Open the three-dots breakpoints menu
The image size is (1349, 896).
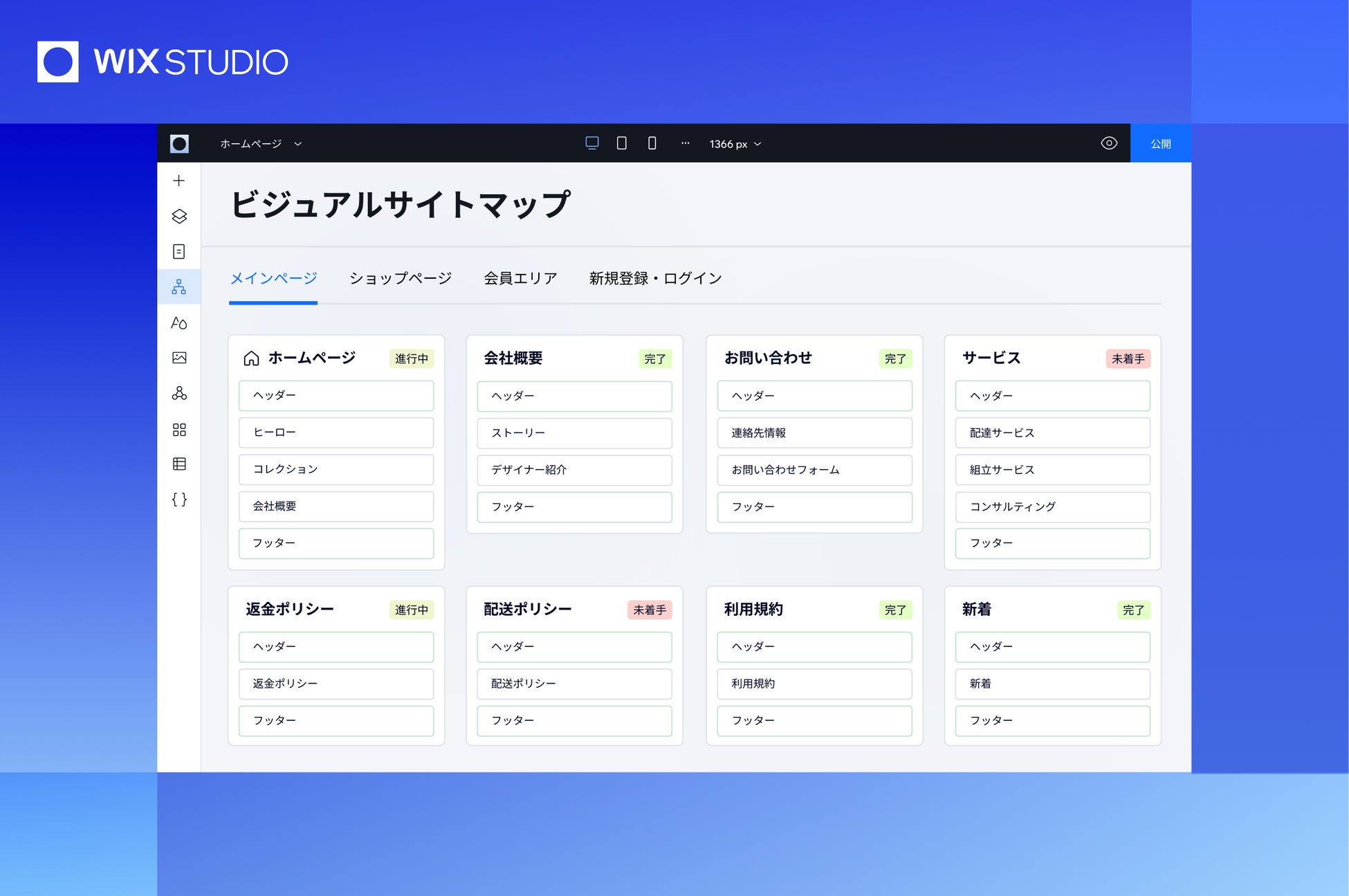click(685, 143)
